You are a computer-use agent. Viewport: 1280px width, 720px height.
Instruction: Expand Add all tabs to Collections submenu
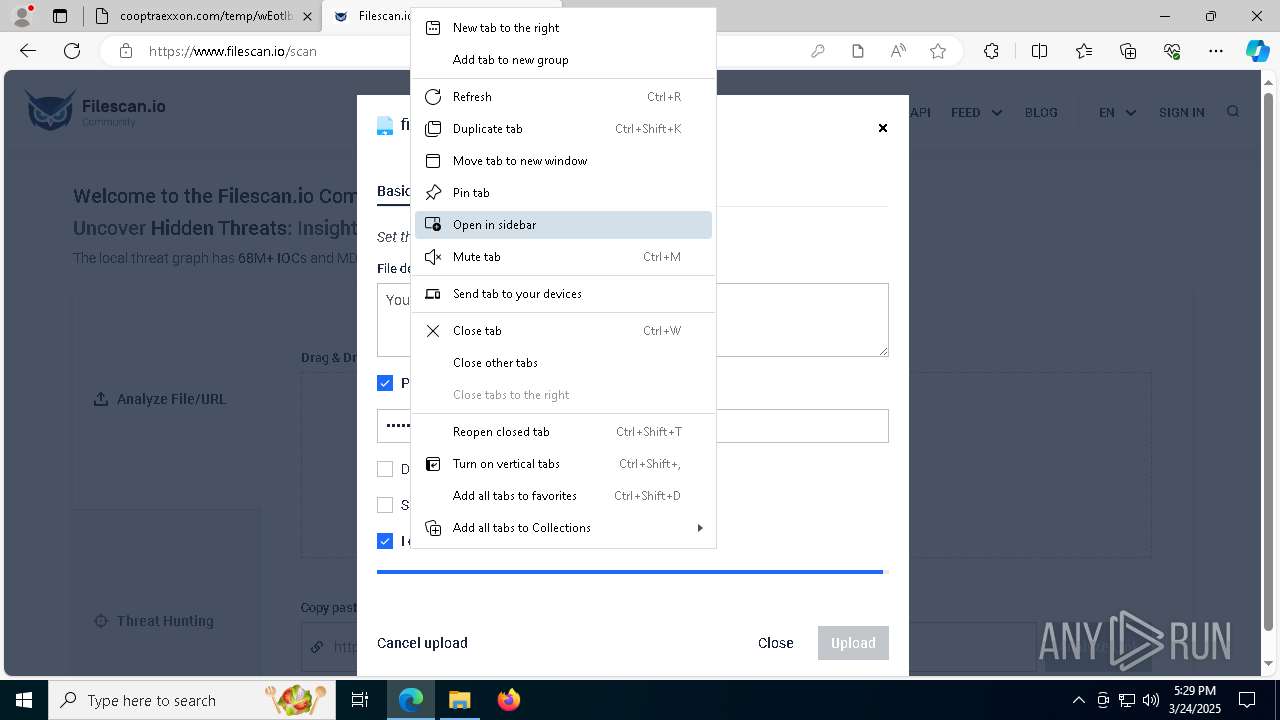564,528
